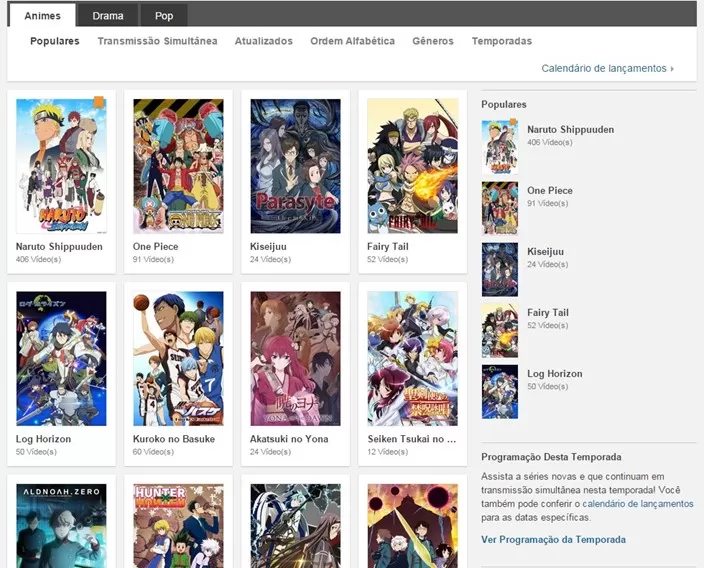Select the Transmissão Simultânea filter
Viewport: 704px width, 568px height.
(x=157, y=41)
